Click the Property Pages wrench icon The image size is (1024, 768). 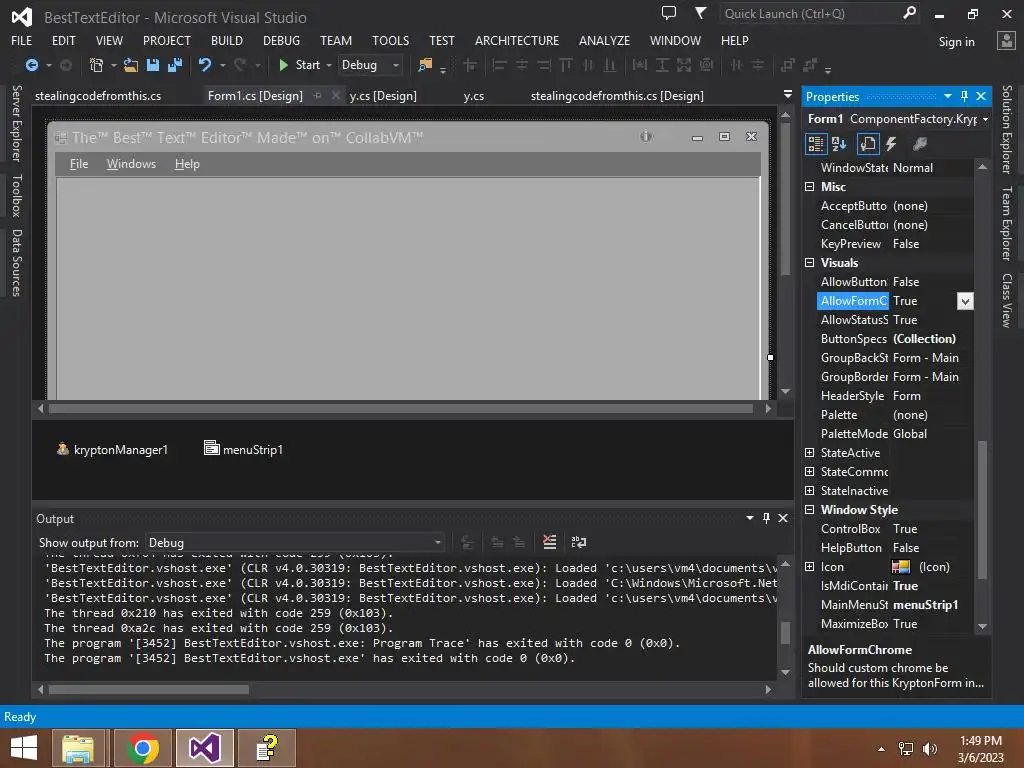(x=920, y=144)
